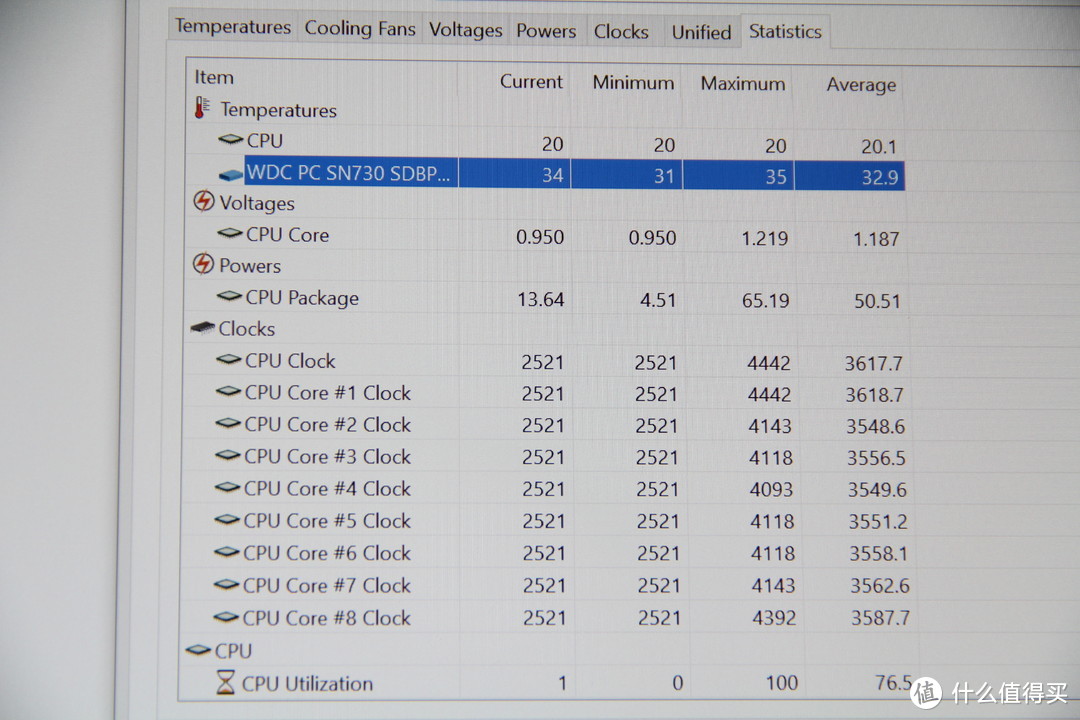
Task: Click the thermometer icon beside Temperatures
Action: click(x=202, y=108)
